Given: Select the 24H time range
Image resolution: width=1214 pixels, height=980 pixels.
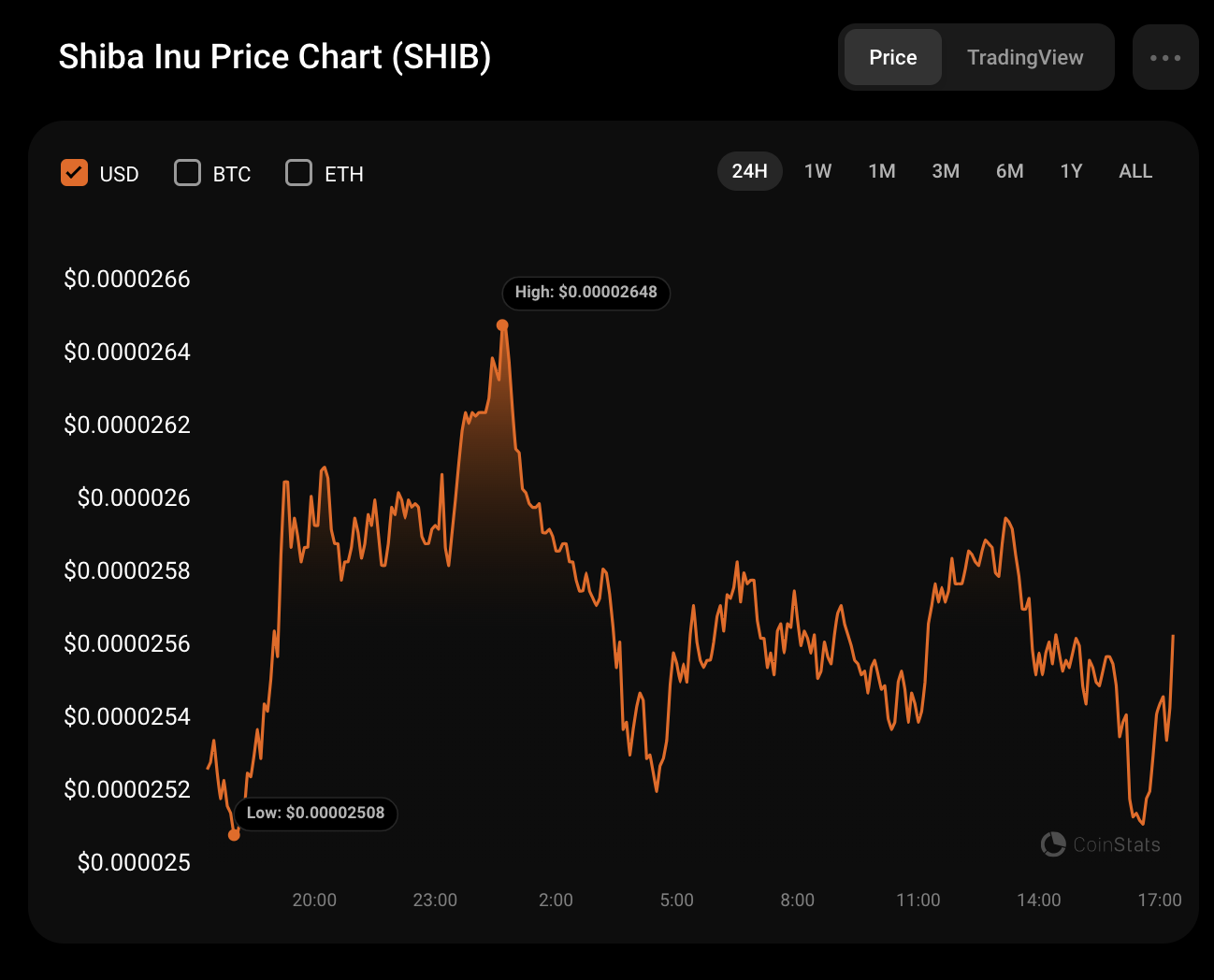Looking at the screenshot, I should pyautogui.click(x=749, y=171).
